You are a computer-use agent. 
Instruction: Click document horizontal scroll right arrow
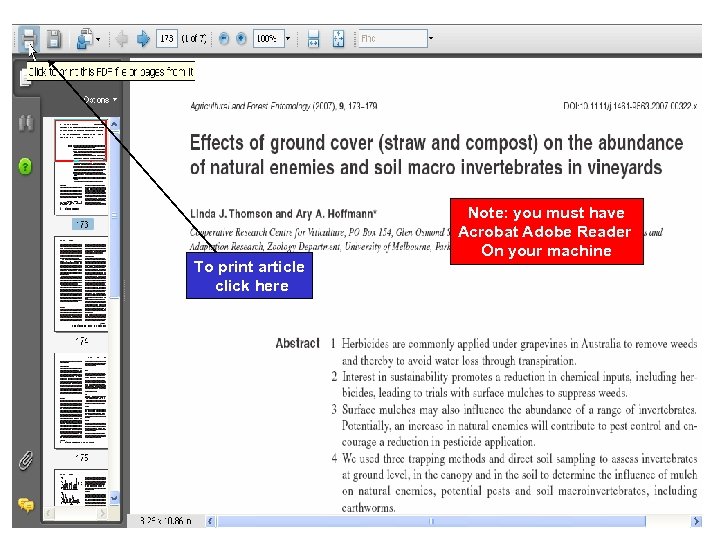[x=696, y=521]
